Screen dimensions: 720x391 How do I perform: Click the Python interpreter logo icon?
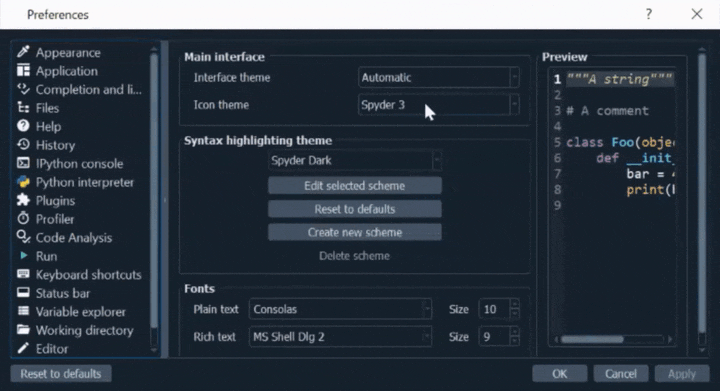pos(23,182)
